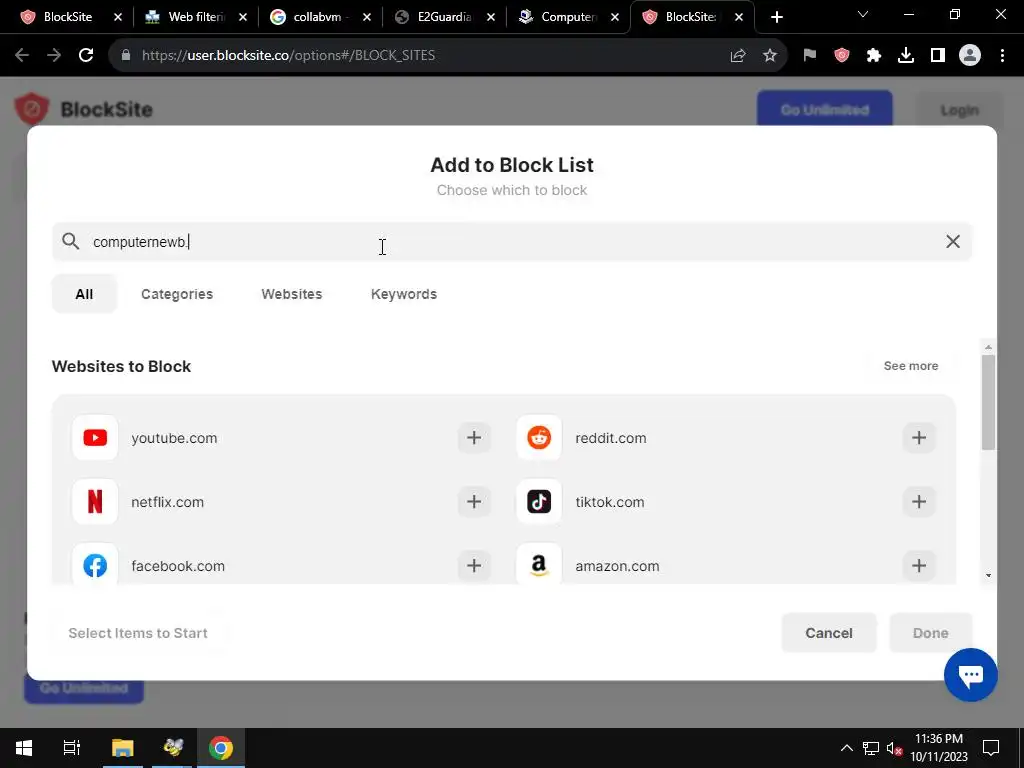Image resolution: width=1024 pixels, height=768 pixels.
Task: Click the TikTok logo icon
Action: click(x=539, y=502)
